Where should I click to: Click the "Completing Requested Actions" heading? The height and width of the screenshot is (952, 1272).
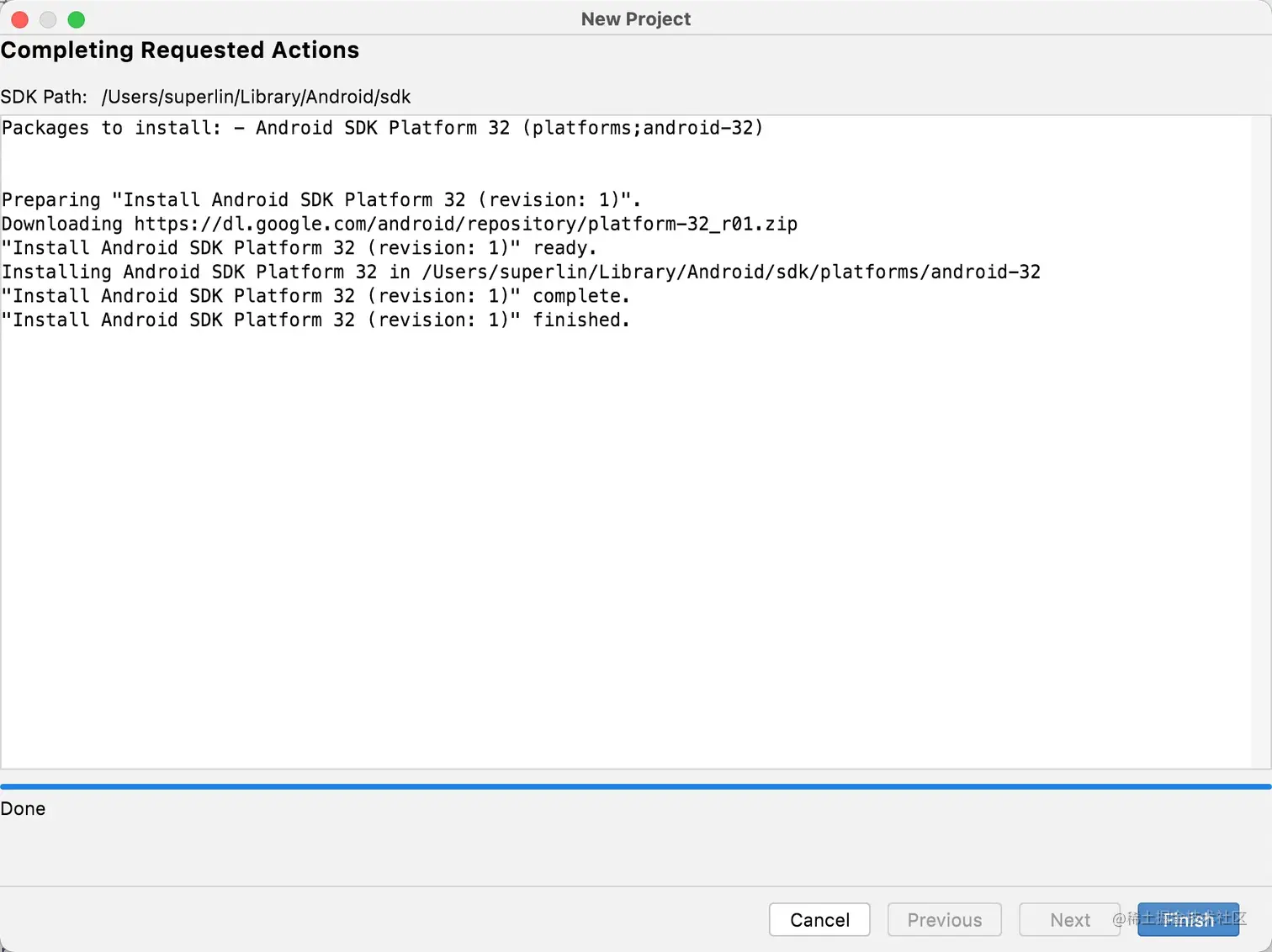(x=180, y=50)
